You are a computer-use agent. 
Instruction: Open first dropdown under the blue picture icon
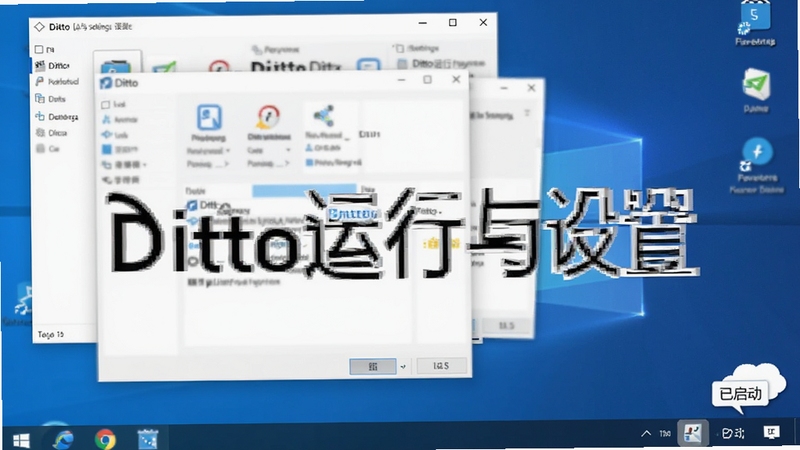[208, 151]
